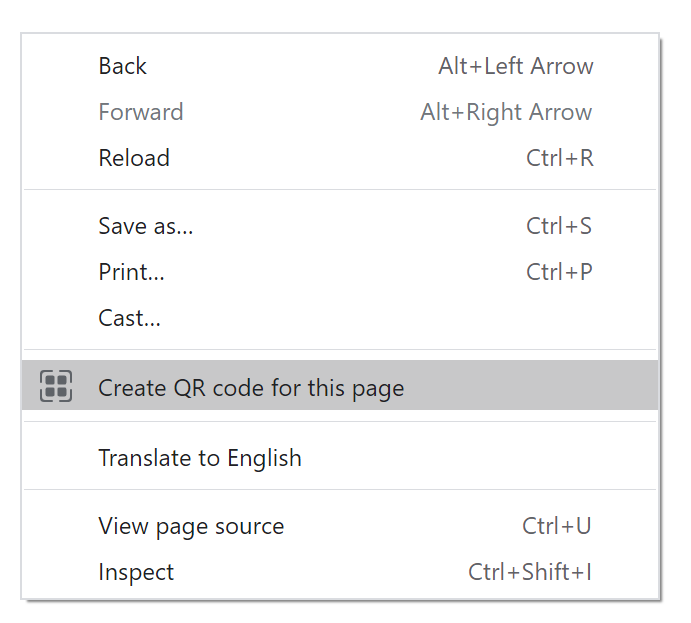Click the greyed-out Forward entry

pyautogui.click(x=140, y=112)
